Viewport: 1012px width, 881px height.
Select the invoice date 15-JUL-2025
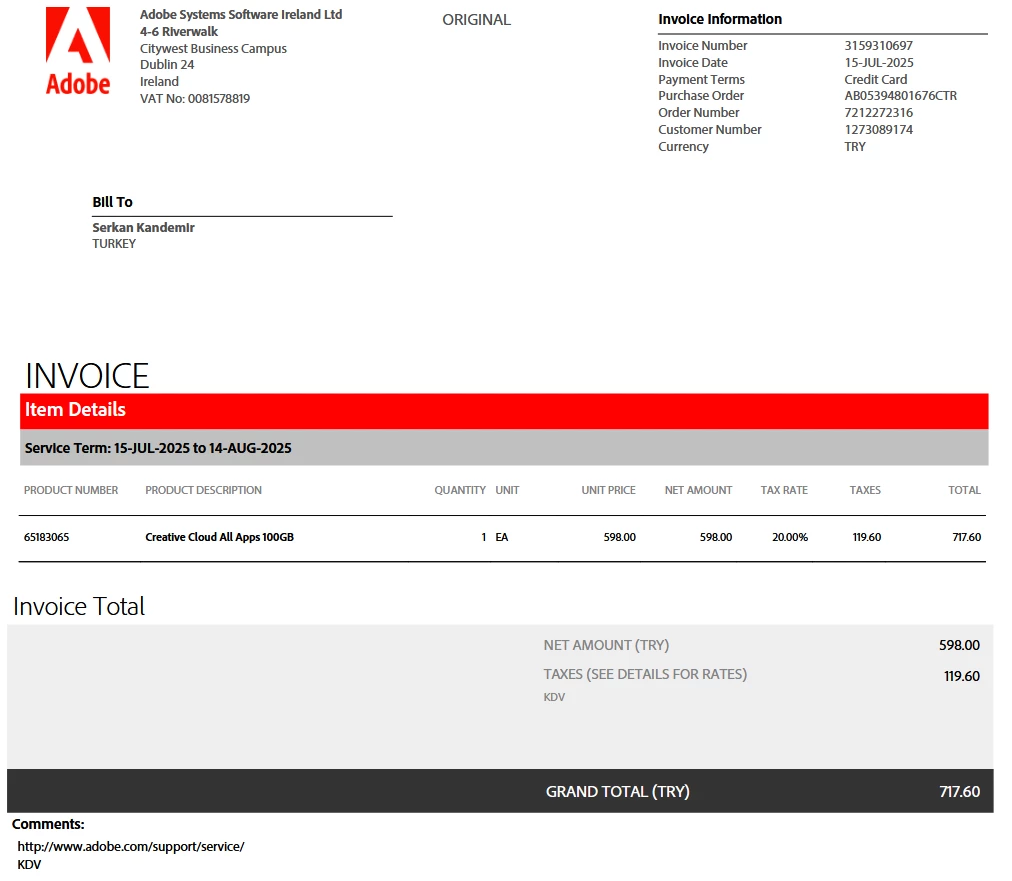879,63
